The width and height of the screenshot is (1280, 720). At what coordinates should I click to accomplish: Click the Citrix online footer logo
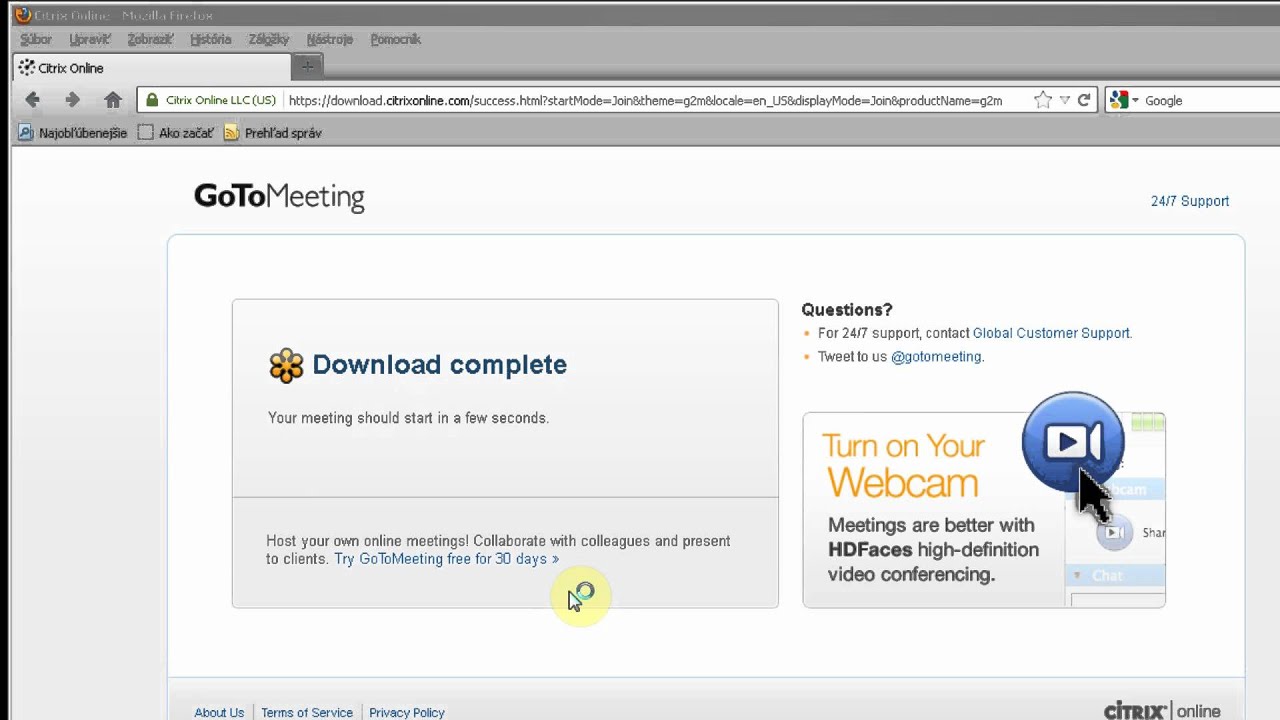click(x=1162, y=711)
